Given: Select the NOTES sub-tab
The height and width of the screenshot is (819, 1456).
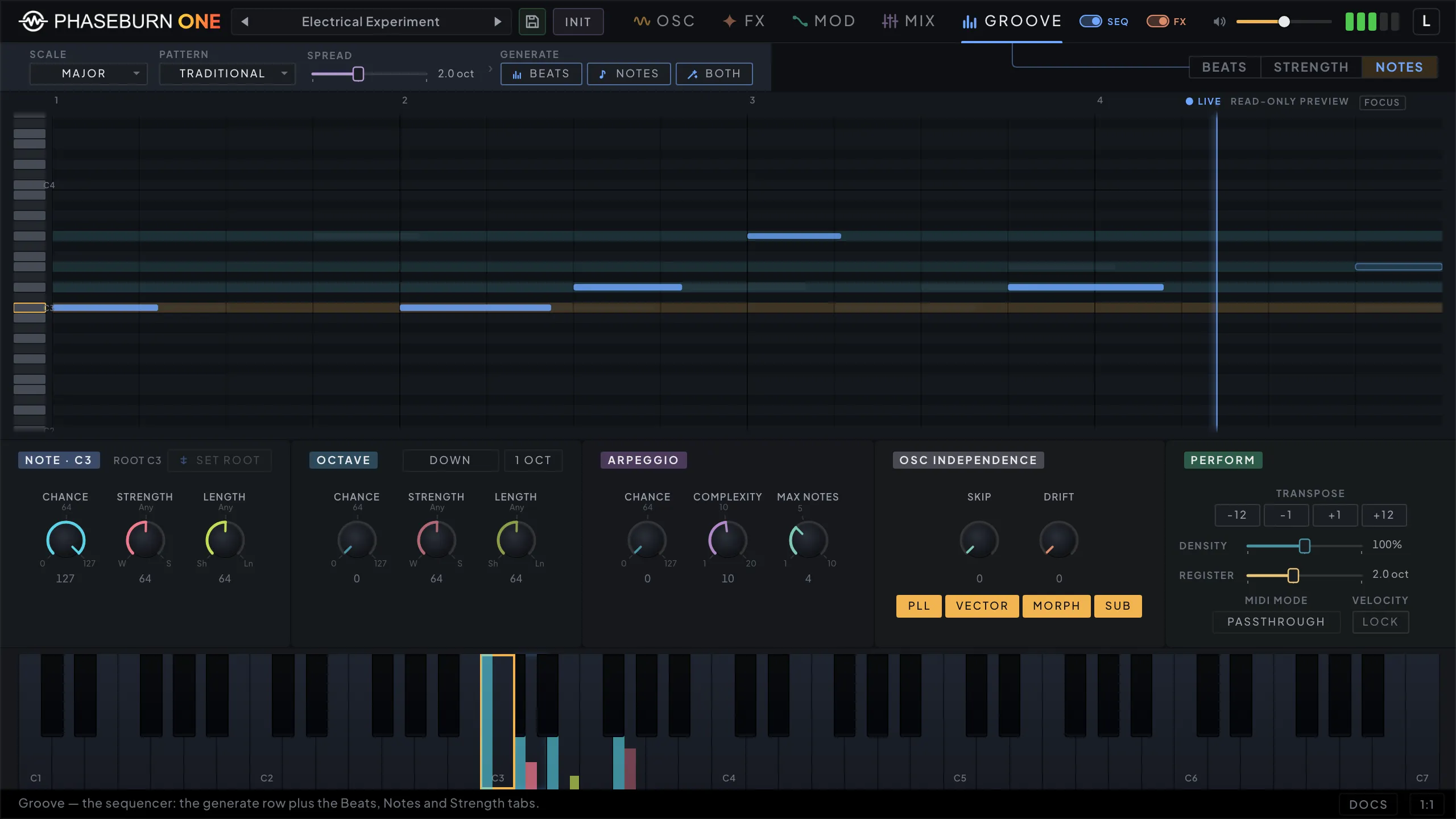Looking at the screenshot, I should click(x=1399, y=67).
